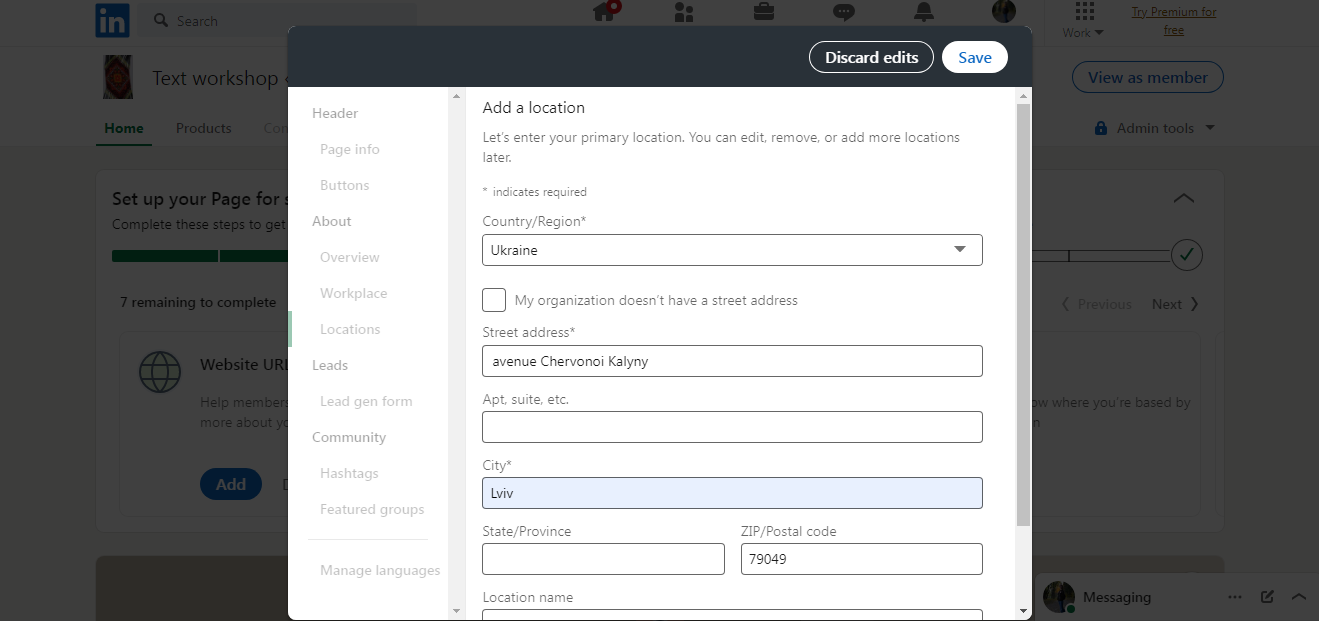
Task: Click the State/Province input field
Action: tap(603, 559)
